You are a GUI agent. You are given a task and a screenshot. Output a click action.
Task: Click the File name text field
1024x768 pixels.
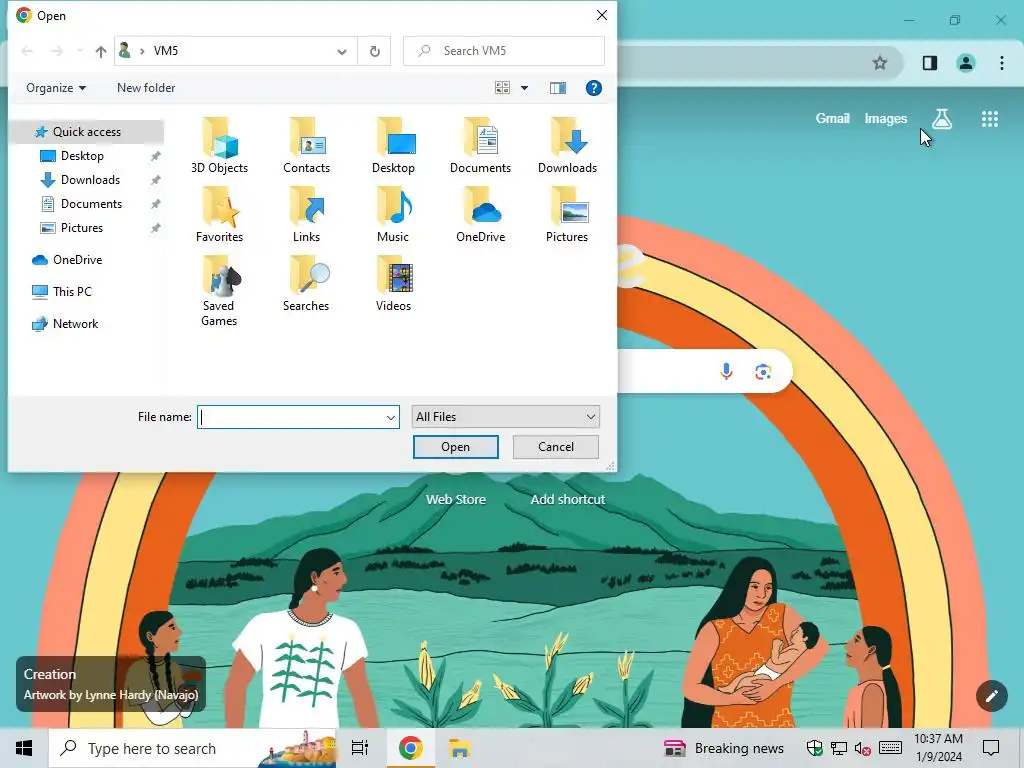(x=291, y=417)
